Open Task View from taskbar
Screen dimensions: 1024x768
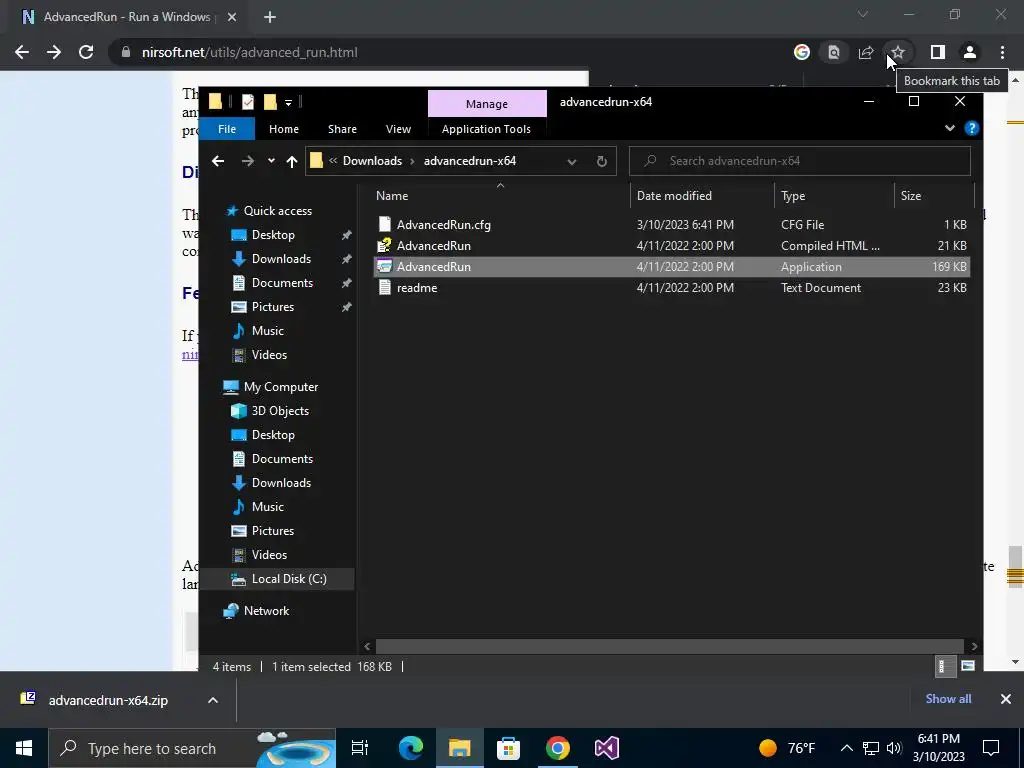tap(360, 748)
